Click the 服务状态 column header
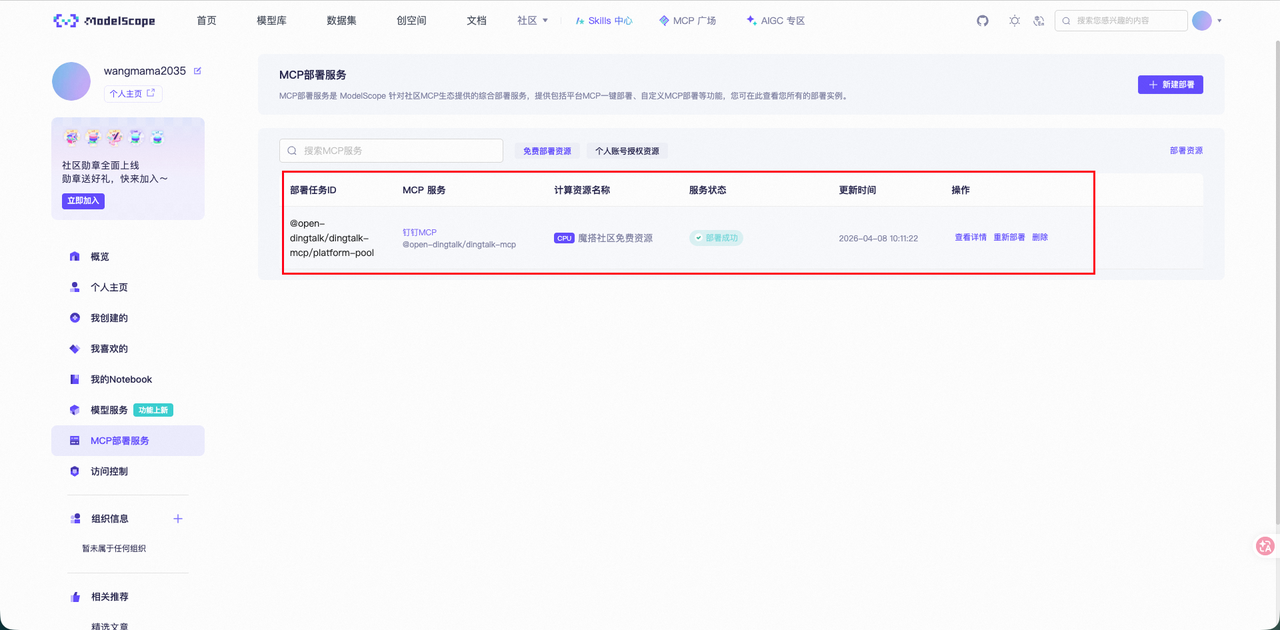The height and width of the screenshot is (630, 1280). click(x=708, y=190)
